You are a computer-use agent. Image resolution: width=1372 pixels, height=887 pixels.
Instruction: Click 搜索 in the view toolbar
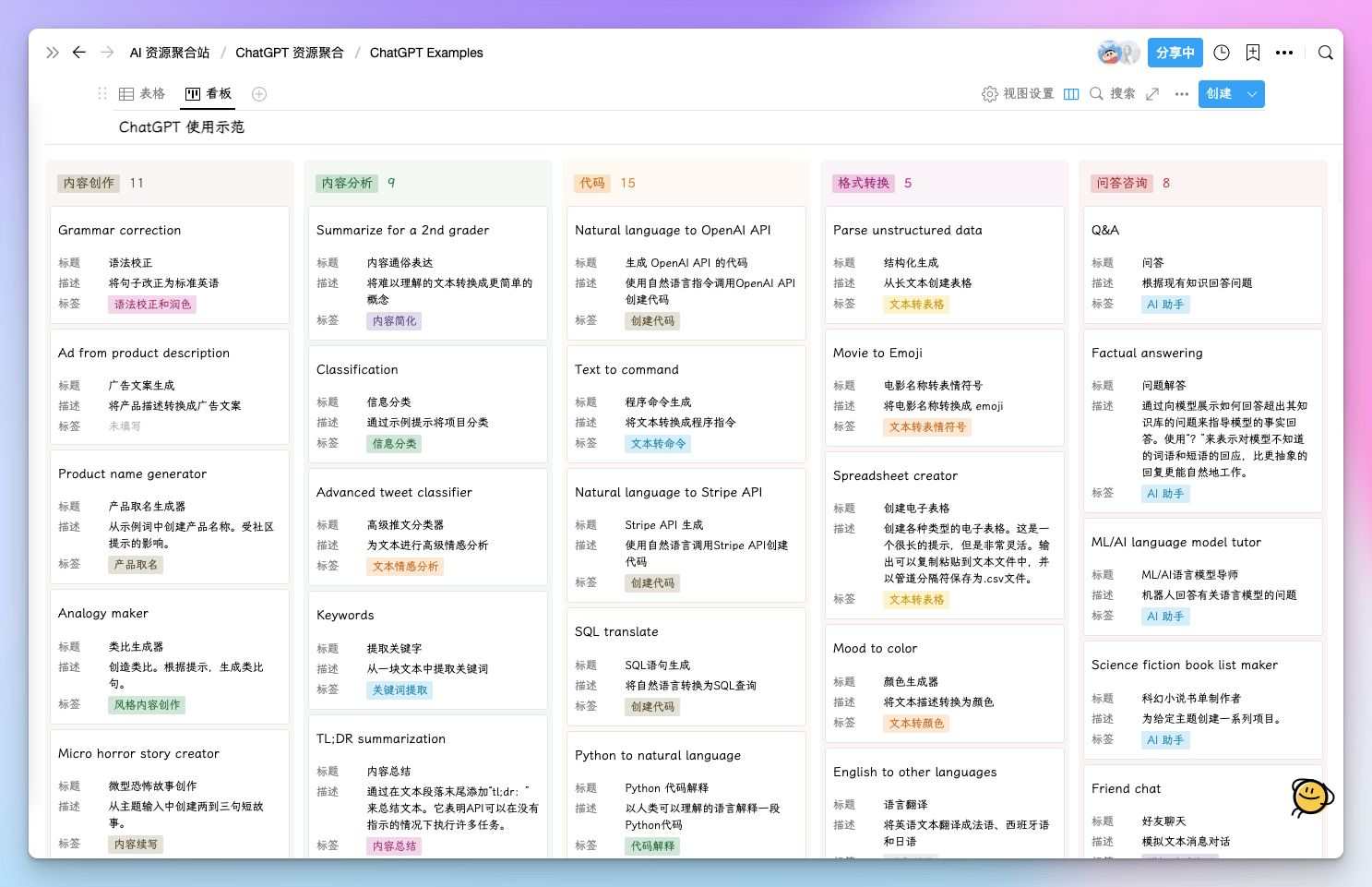1113,94
